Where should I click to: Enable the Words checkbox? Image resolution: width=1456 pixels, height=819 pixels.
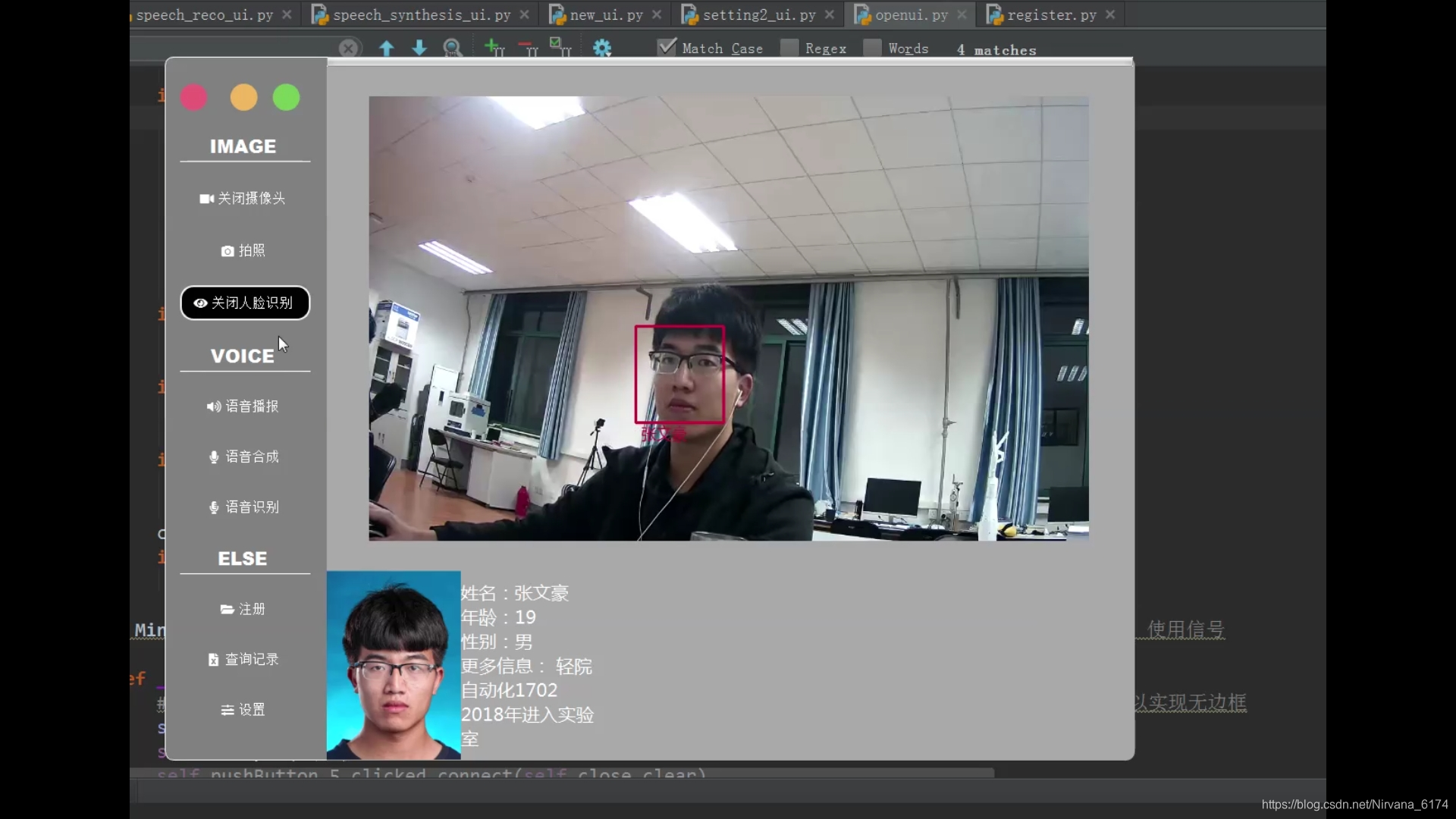coord(873,48)
